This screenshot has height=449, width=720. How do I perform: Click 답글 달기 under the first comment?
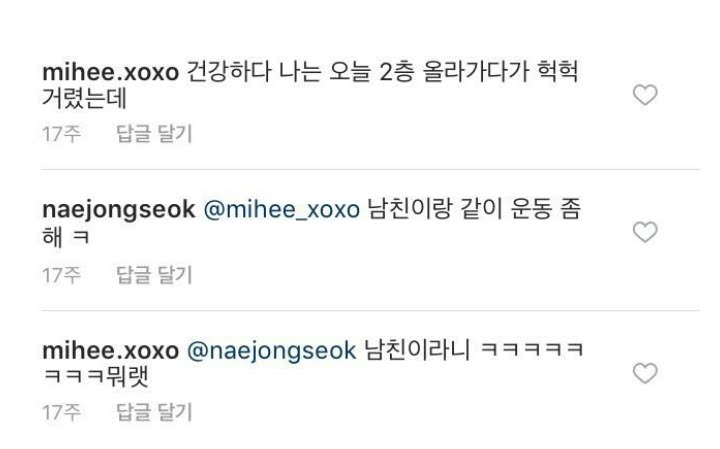(154, 134)
